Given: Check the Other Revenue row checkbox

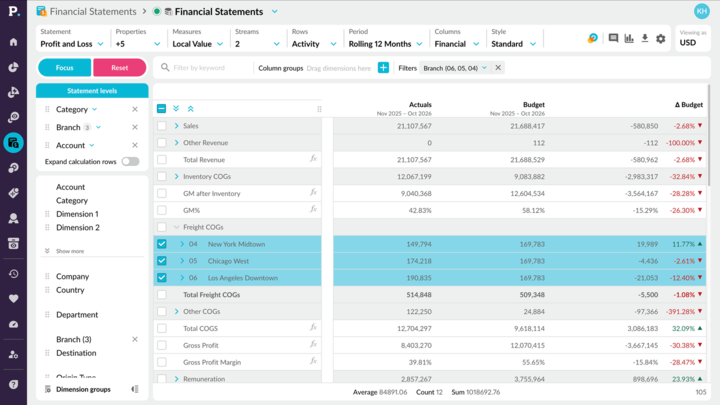Looking at the screenshot, I should [x=162, y=143].
